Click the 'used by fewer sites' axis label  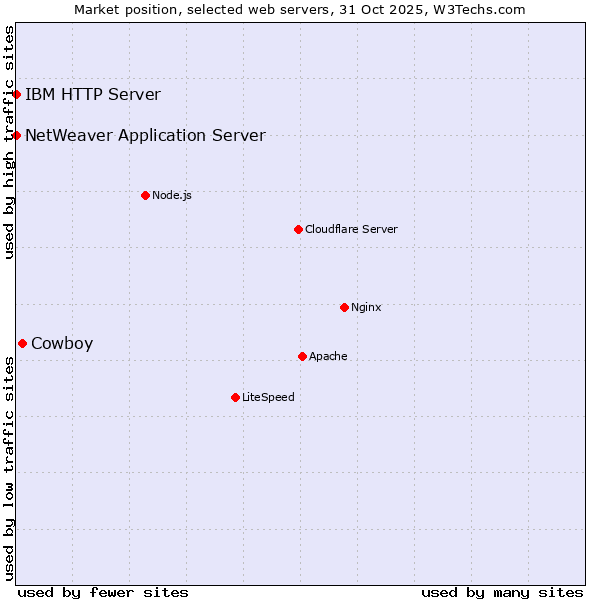point(103,592)
